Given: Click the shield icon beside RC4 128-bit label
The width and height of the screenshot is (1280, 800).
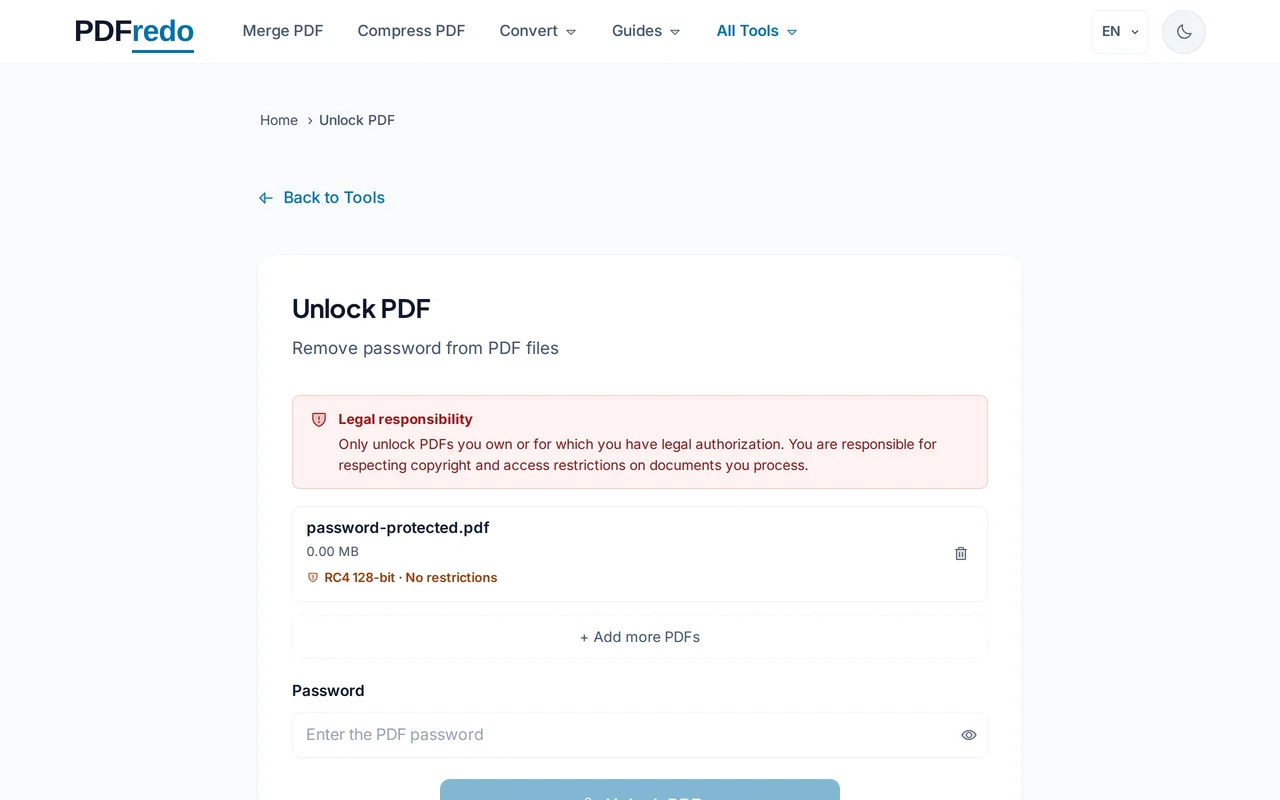Looking at the screenshot, I should click(x=313, y=577).
